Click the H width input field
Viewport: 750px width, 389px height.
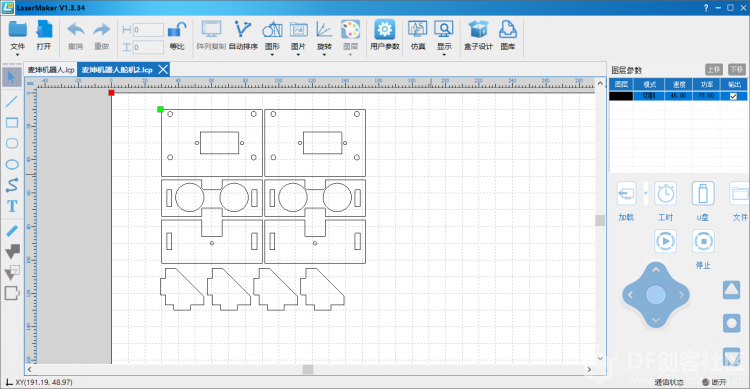tap(148, 30)
